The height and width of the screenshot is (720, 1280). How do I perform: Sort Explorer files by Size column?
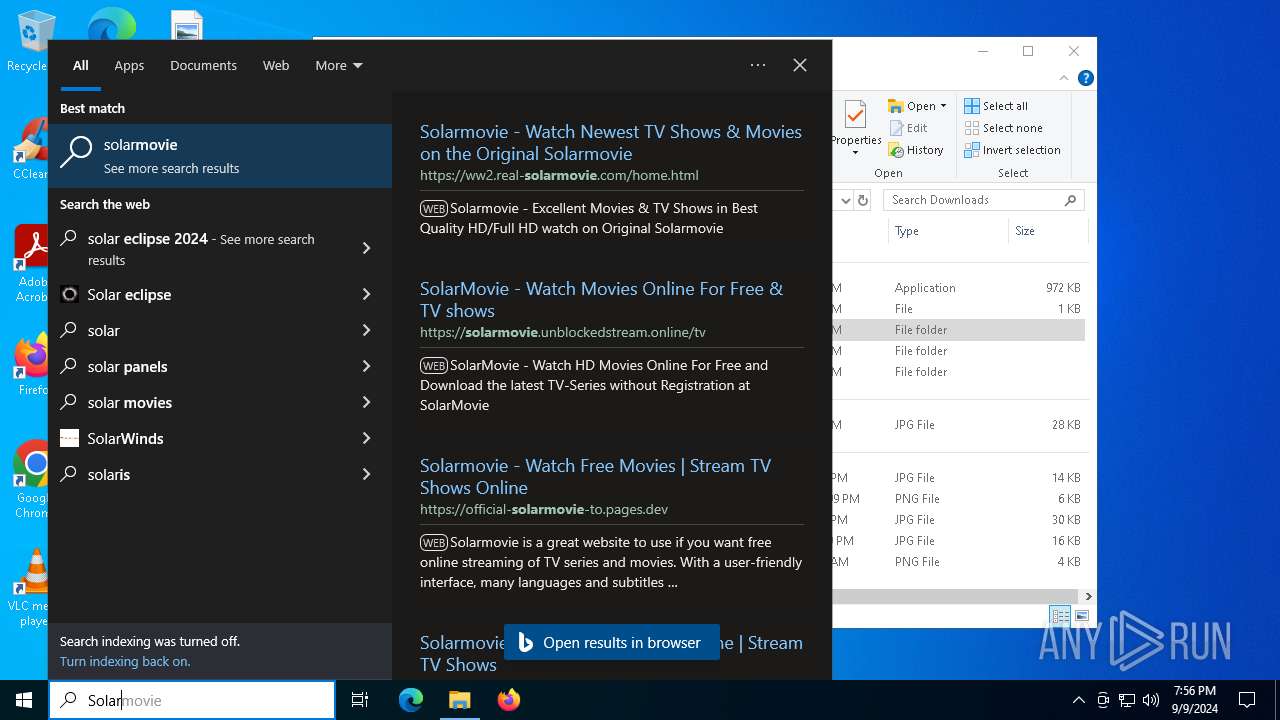1046,231
